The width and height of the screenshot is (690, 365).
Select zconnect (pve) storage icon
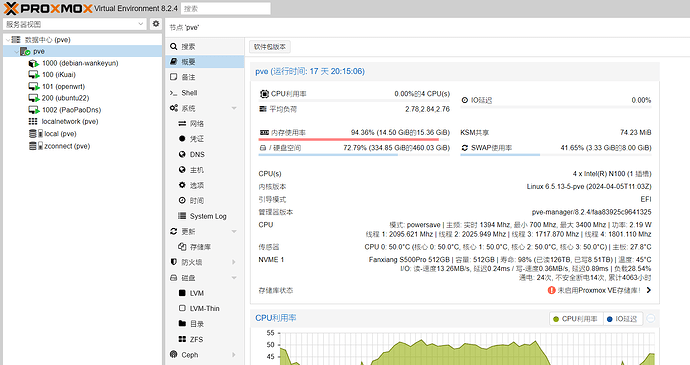[35, 146]
